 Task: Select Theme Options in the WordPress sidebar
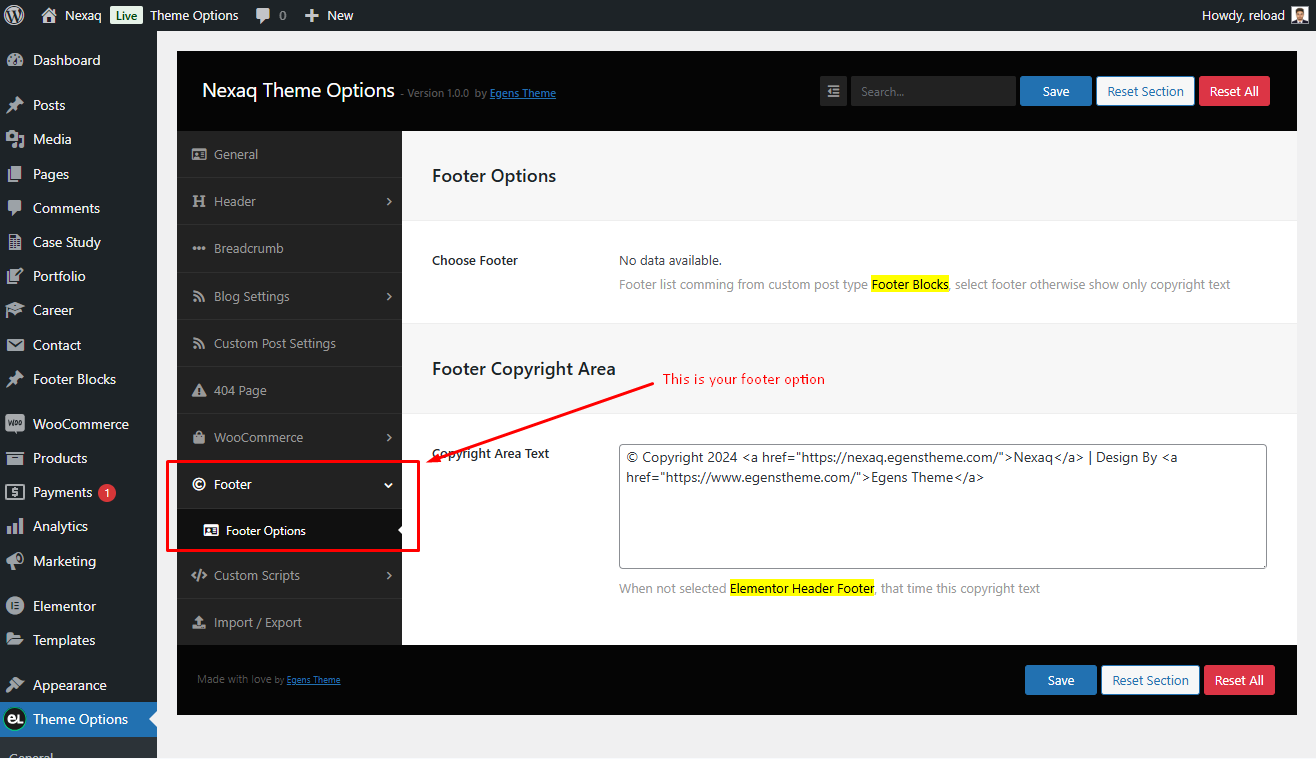(78, 719)
